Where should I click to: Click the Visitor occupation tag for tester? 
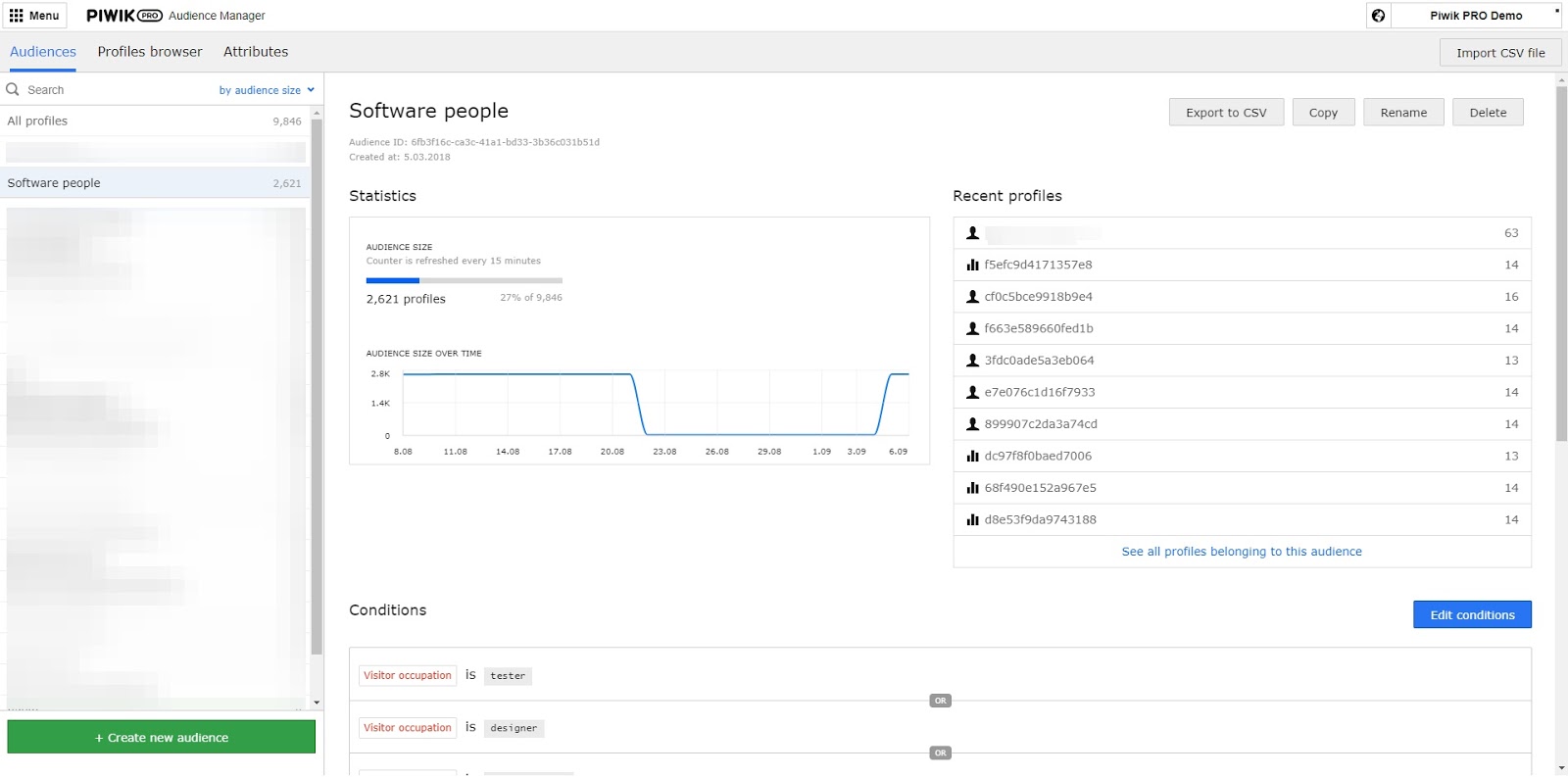tap(408, 675)
